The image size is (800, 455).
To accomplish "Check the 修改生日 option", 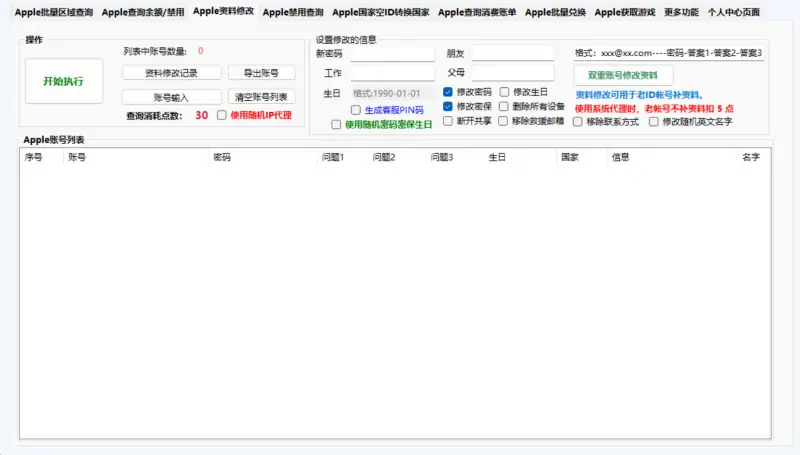I will point(505,92).
